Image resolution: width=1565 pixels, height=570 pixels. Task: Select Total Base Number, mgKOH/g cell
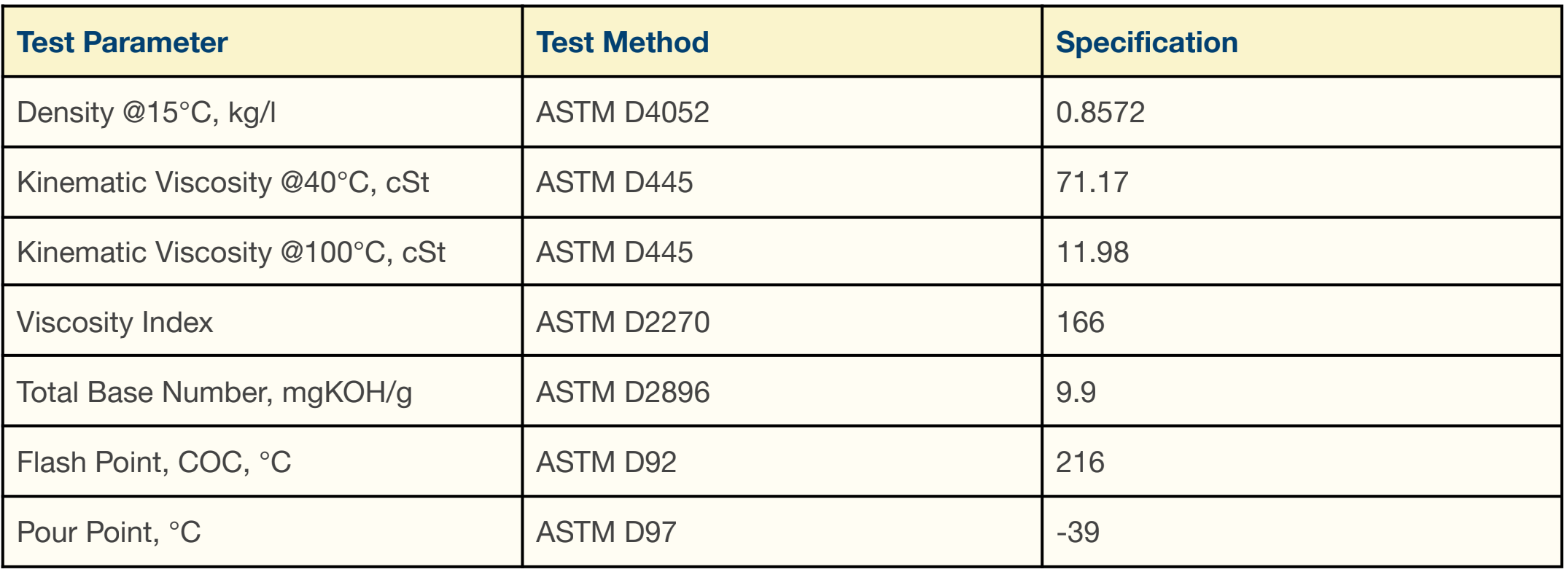[x=262, y=392]
